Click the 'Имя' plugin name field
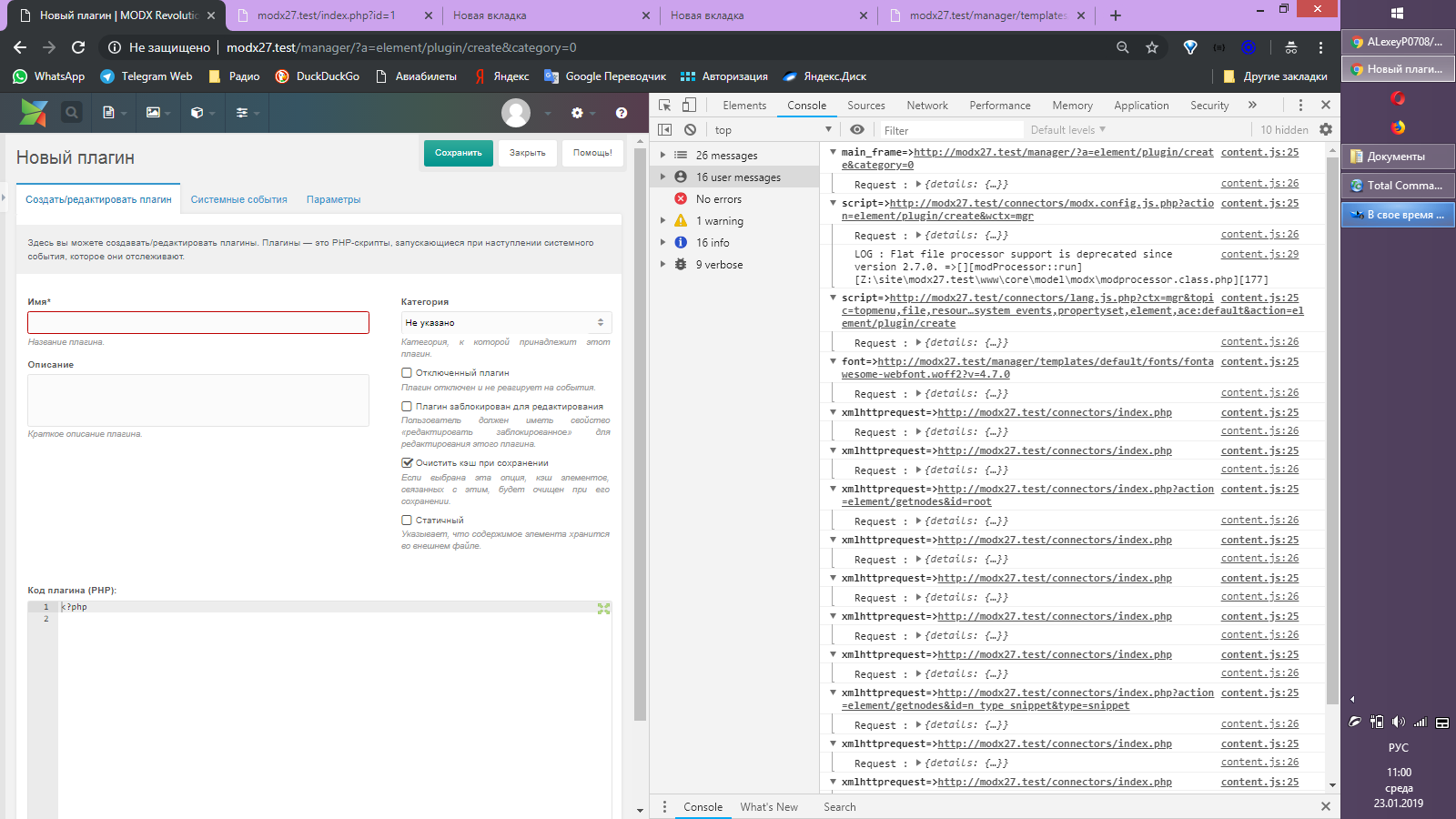This screenshot has height=819, width=1456. (x=198, y=323)
